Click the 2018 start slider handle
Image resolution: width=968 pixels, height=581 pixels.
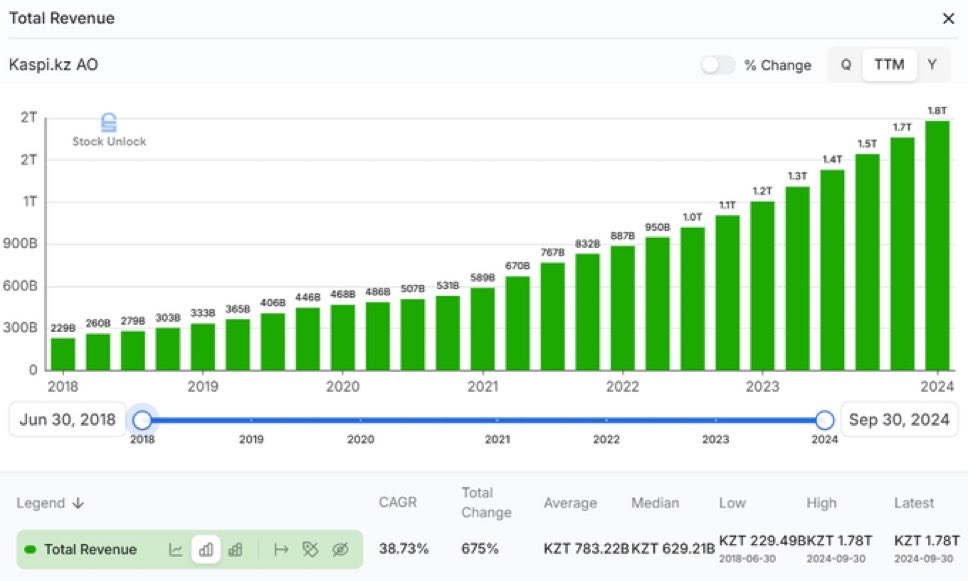142,420
